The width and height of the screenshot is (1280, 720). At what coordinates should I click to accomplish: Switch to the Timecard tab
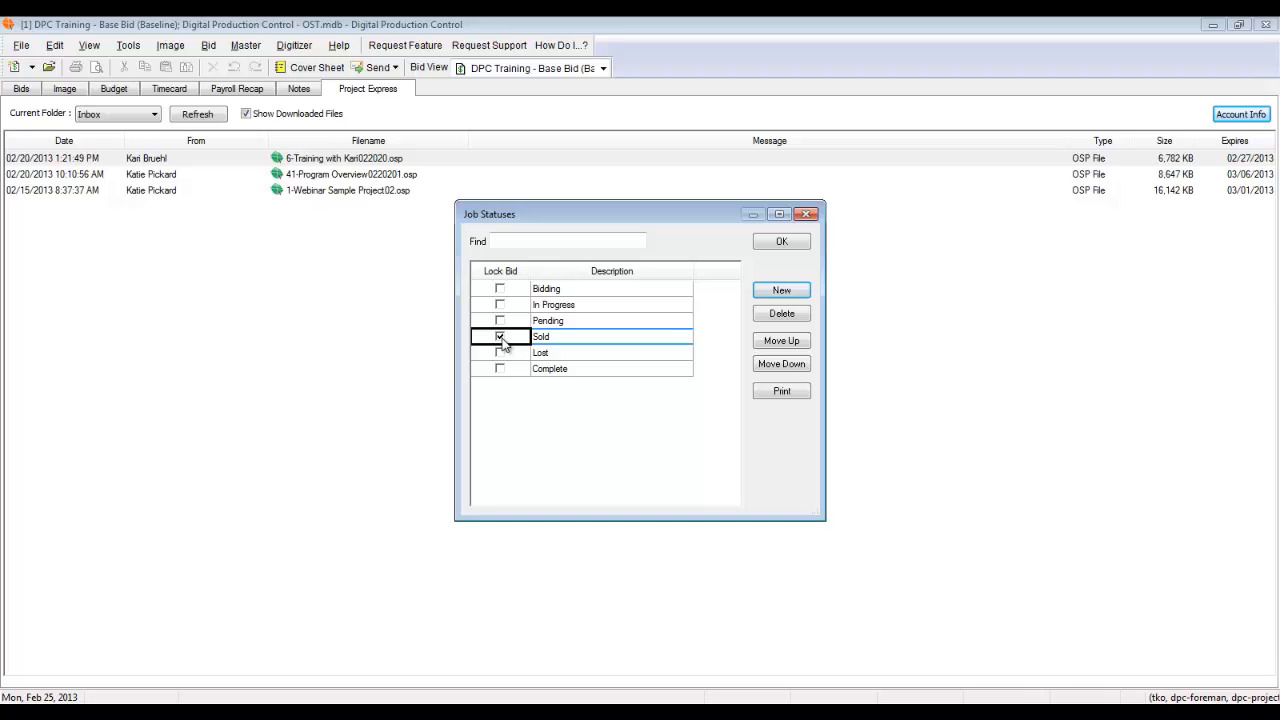pyautogui.click(x=169, y=89)
